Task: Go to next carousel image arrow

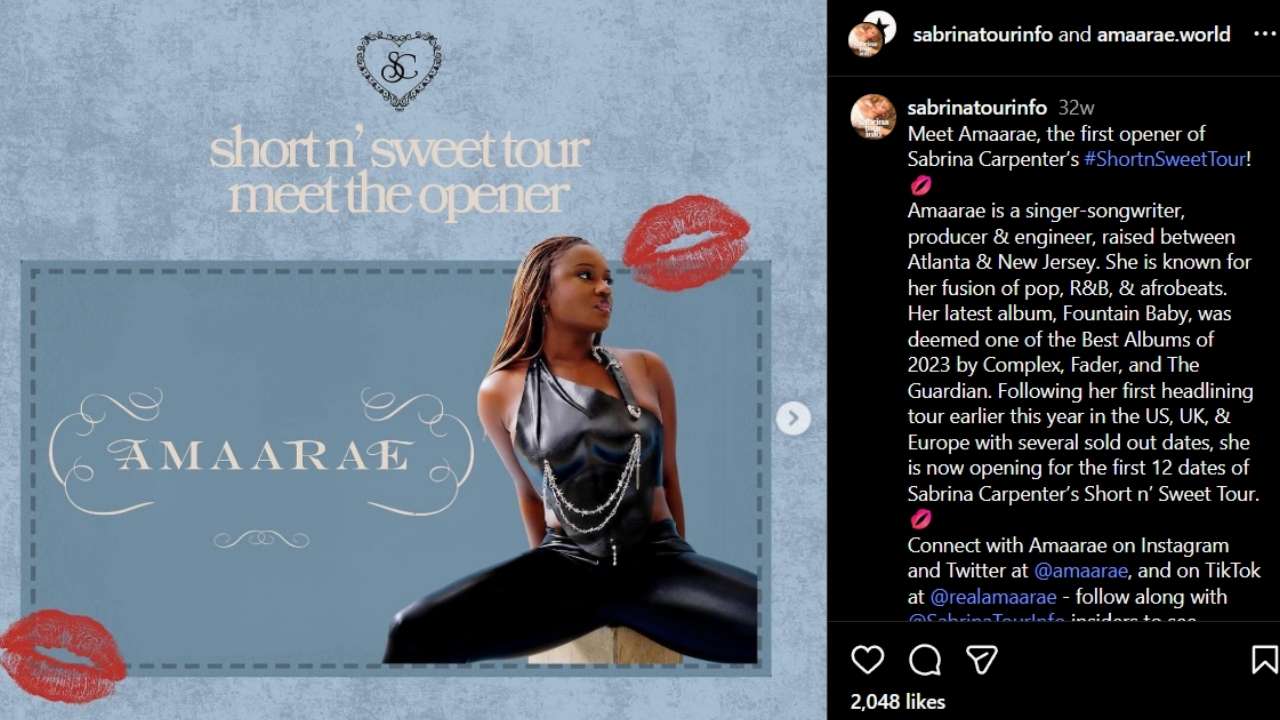Action: tap(793, 418)
